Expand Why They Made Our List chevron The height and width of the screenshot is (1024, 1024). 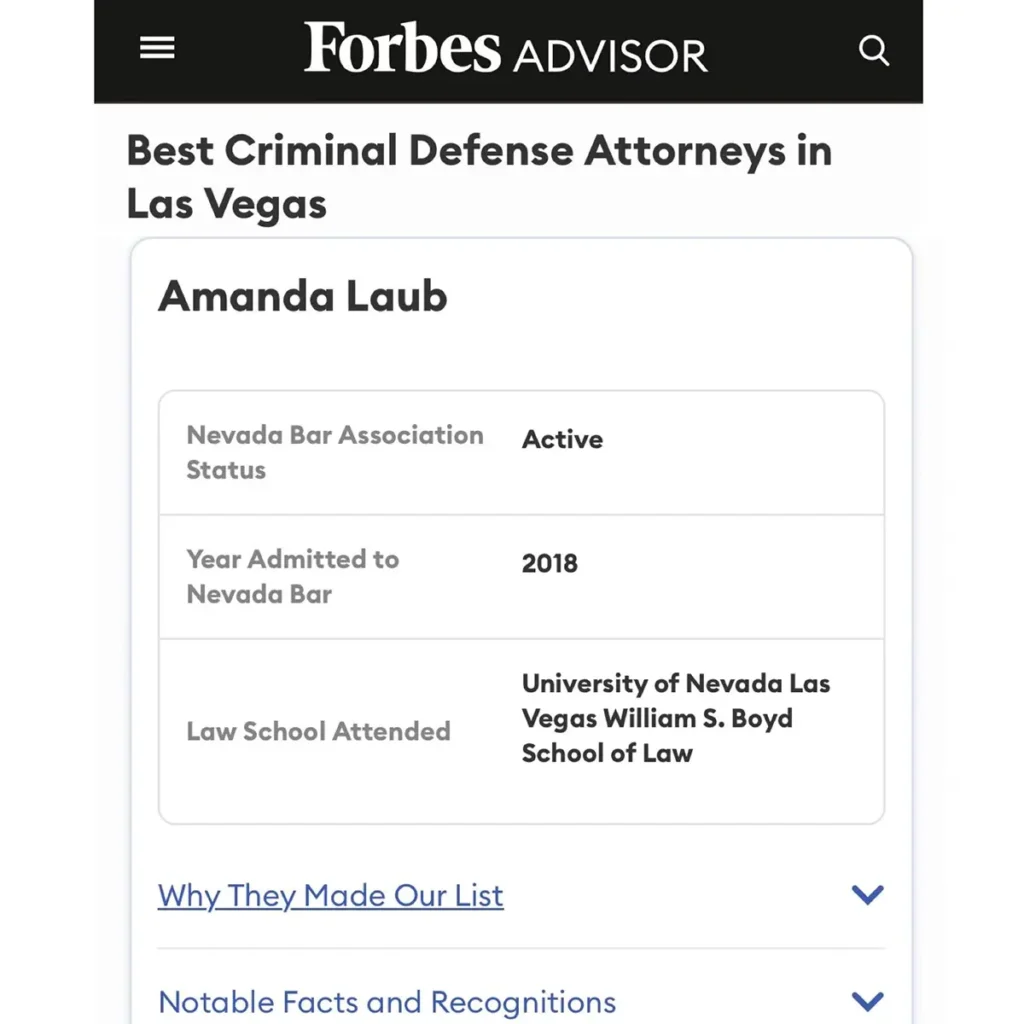(x=867, y=894)
